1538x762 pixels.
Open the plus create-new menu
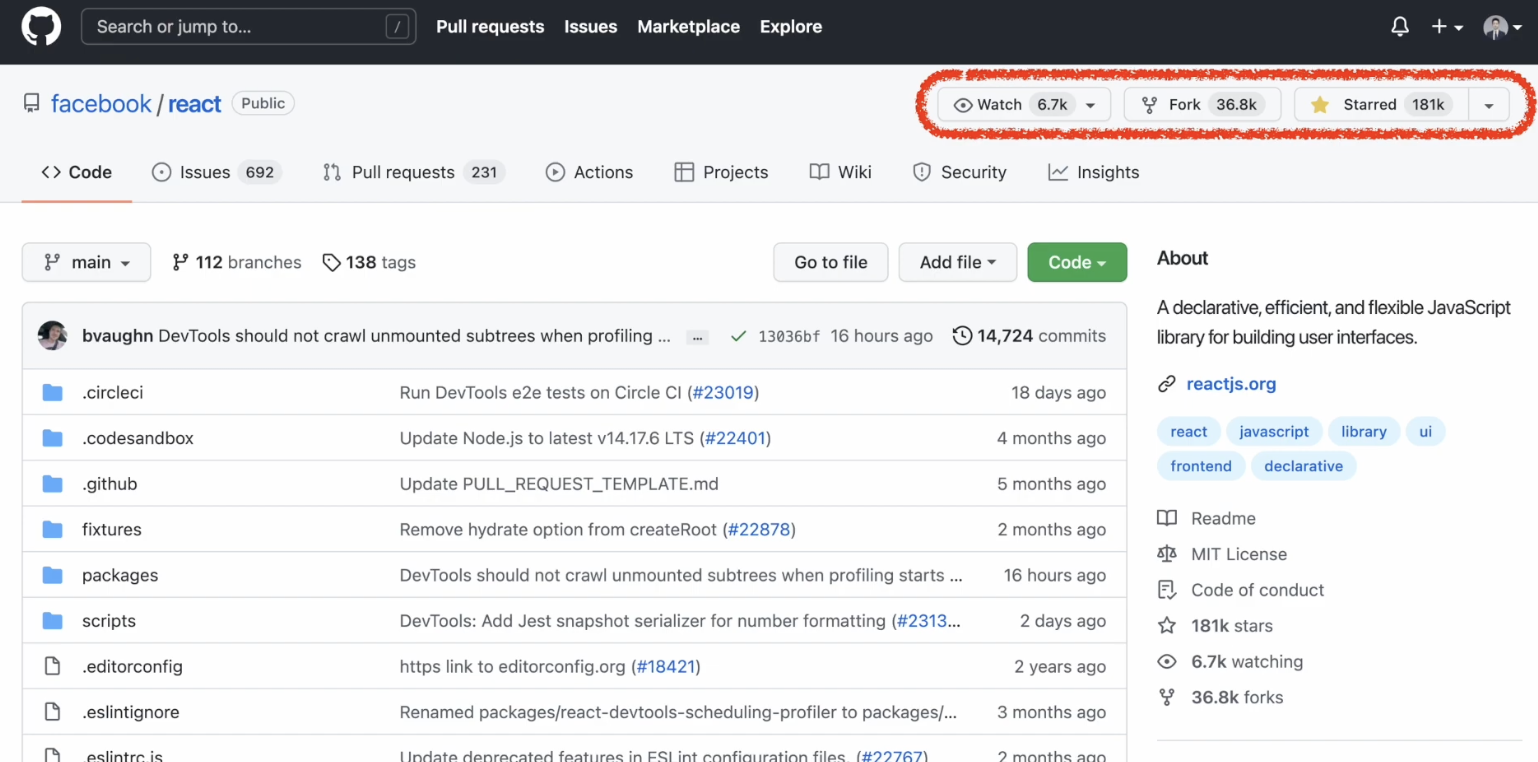(x=1446, y=27)
